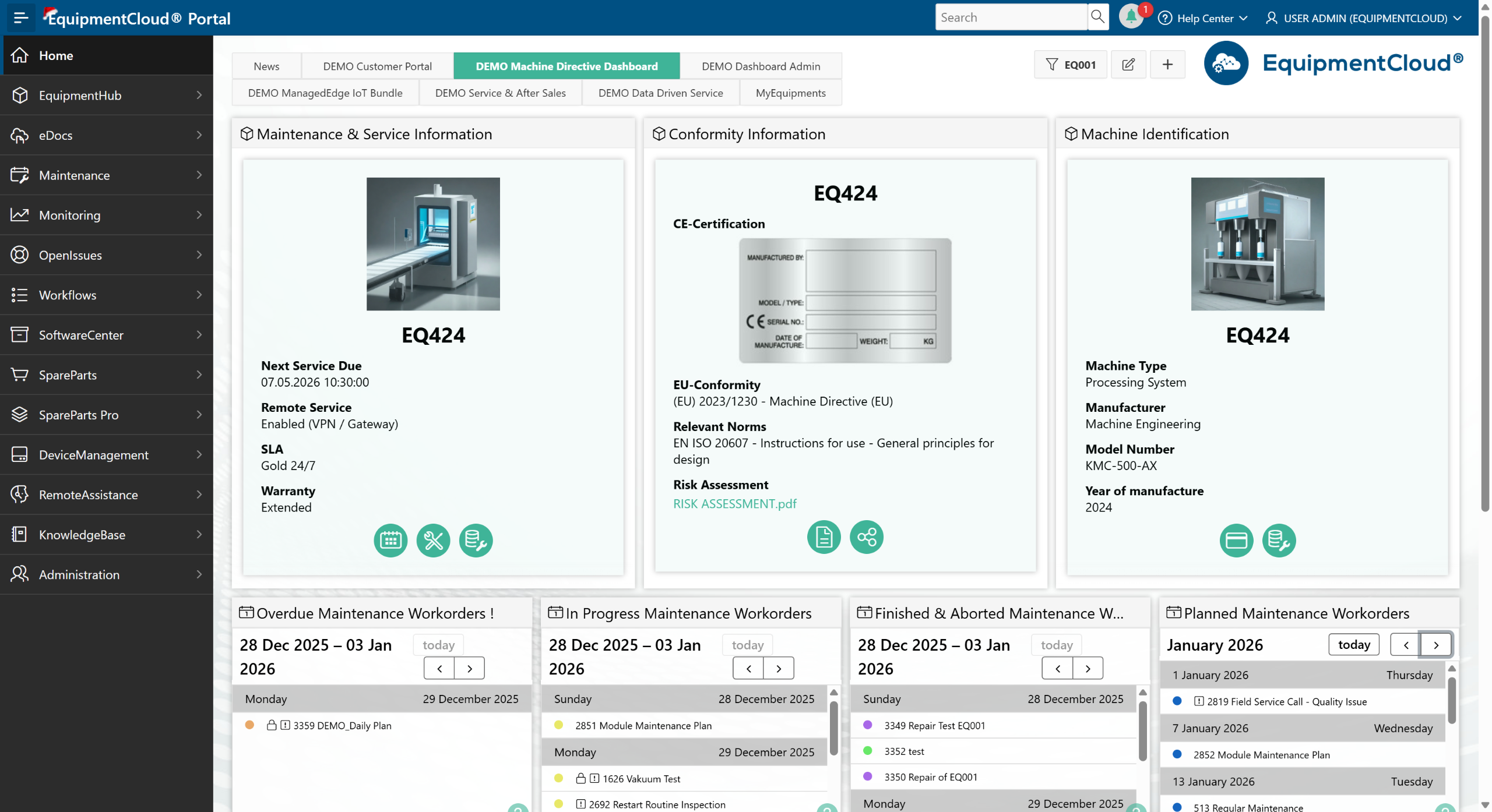This screenshot has width=1492, height=812.
Task: Open the calendar icon under Maintenance card
Action: [390, 541]
